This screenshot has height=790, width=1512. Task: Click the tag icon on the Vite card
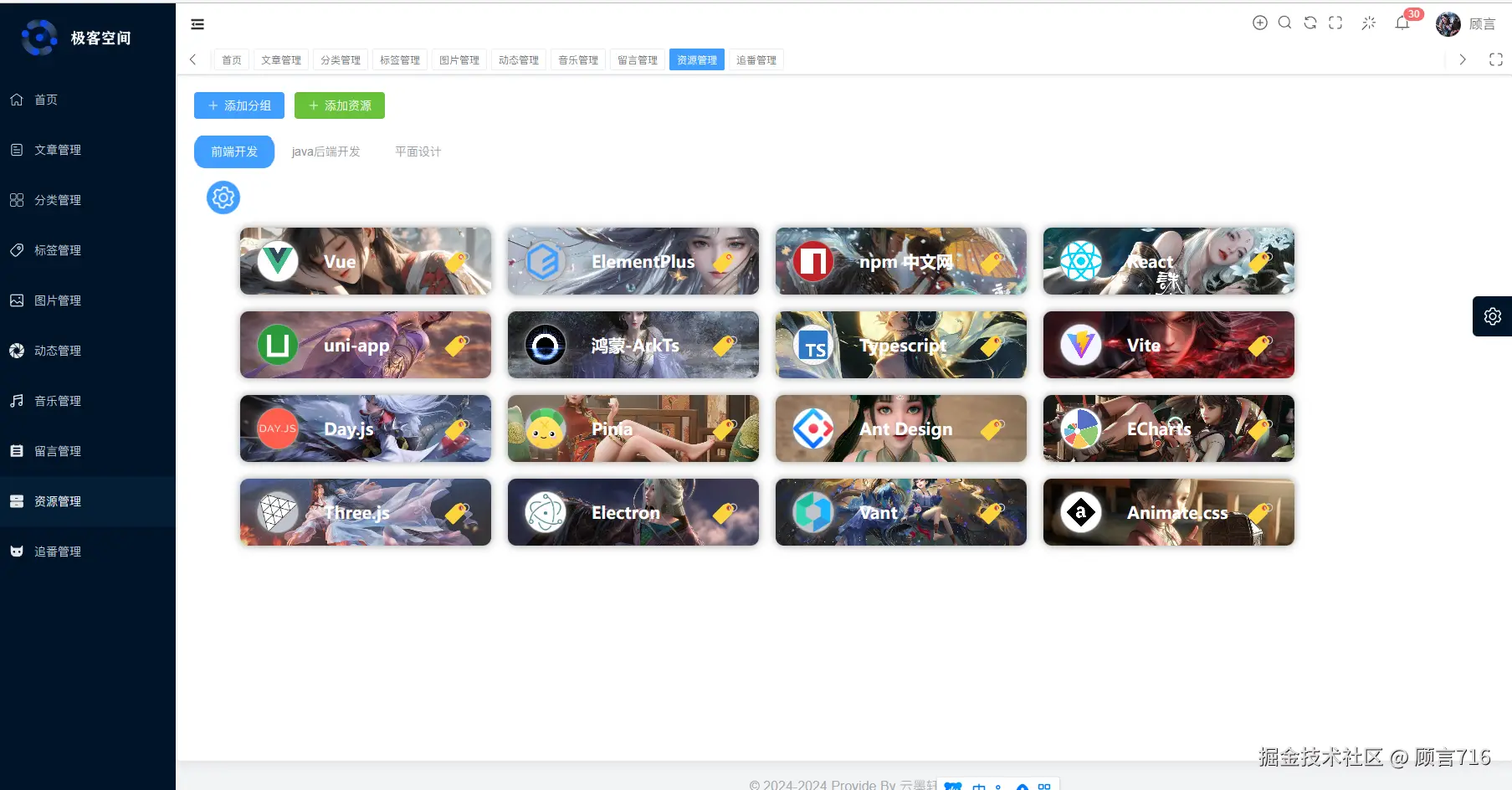[1260, 346]
